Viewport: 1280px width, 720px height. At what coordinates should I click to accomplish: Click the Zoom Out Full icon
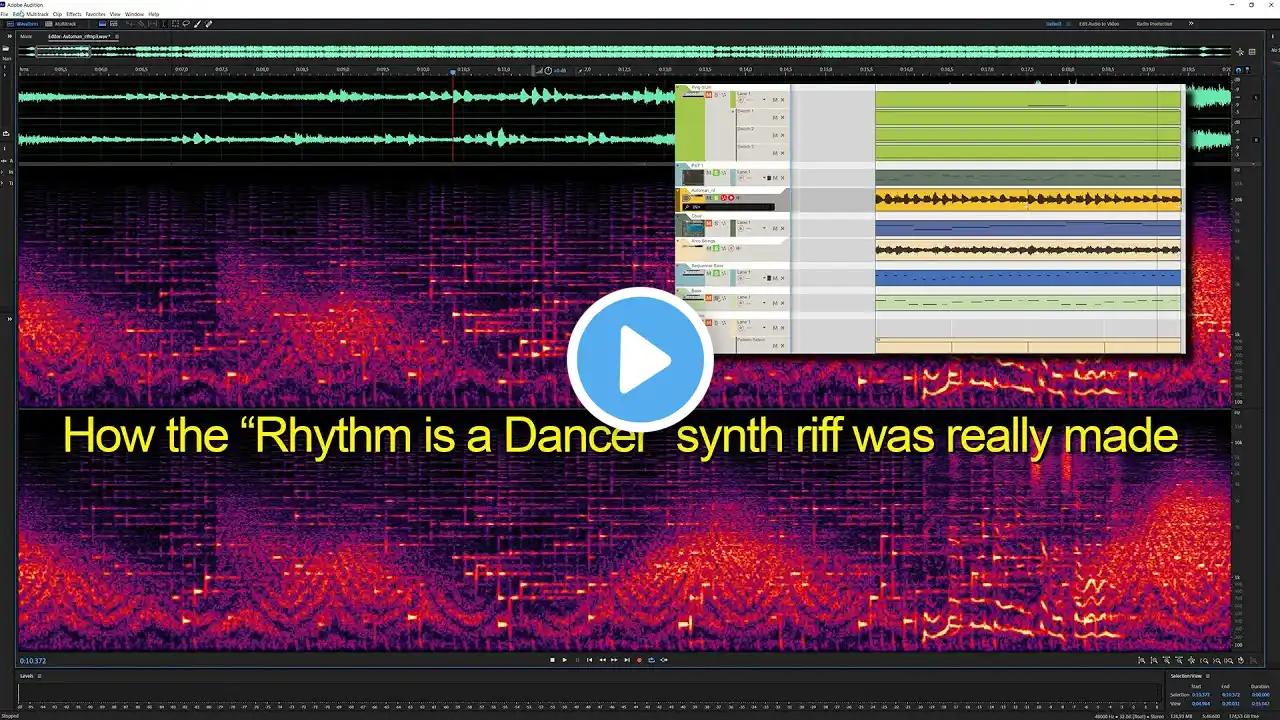pyautogui.click(x=1192, y=660)
